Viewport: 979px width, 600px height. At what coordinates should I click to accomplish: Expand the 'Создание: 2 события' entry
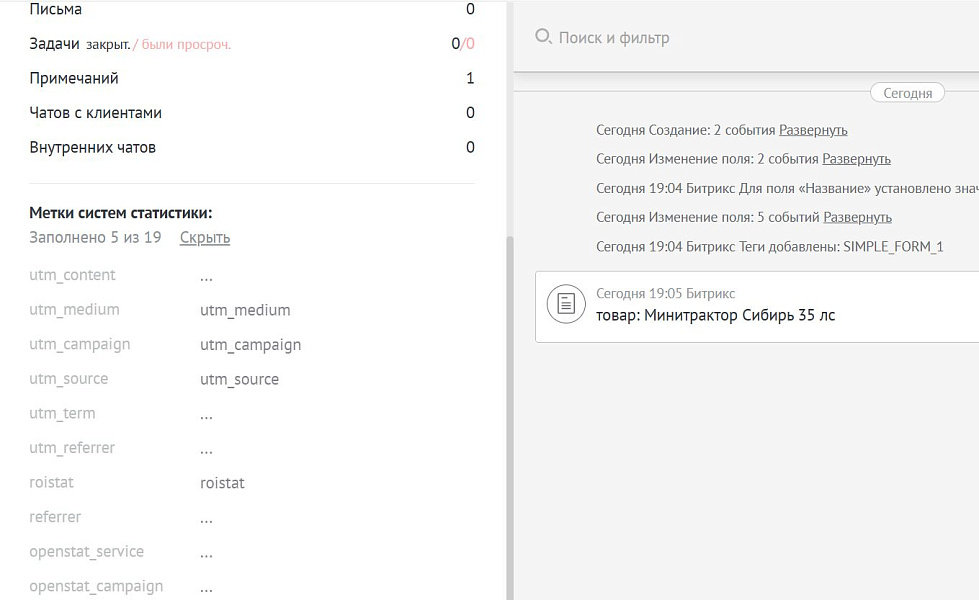(x=813, y=130)
